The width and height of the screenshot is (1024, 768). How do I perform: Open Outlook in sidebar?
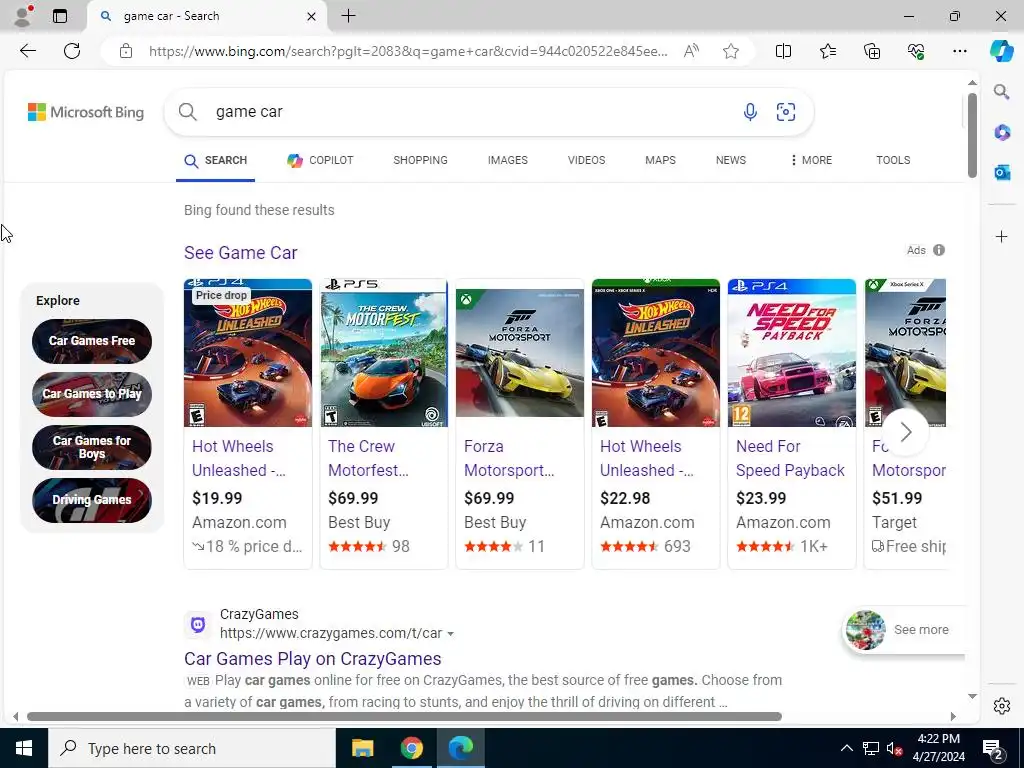(1002, 172)
